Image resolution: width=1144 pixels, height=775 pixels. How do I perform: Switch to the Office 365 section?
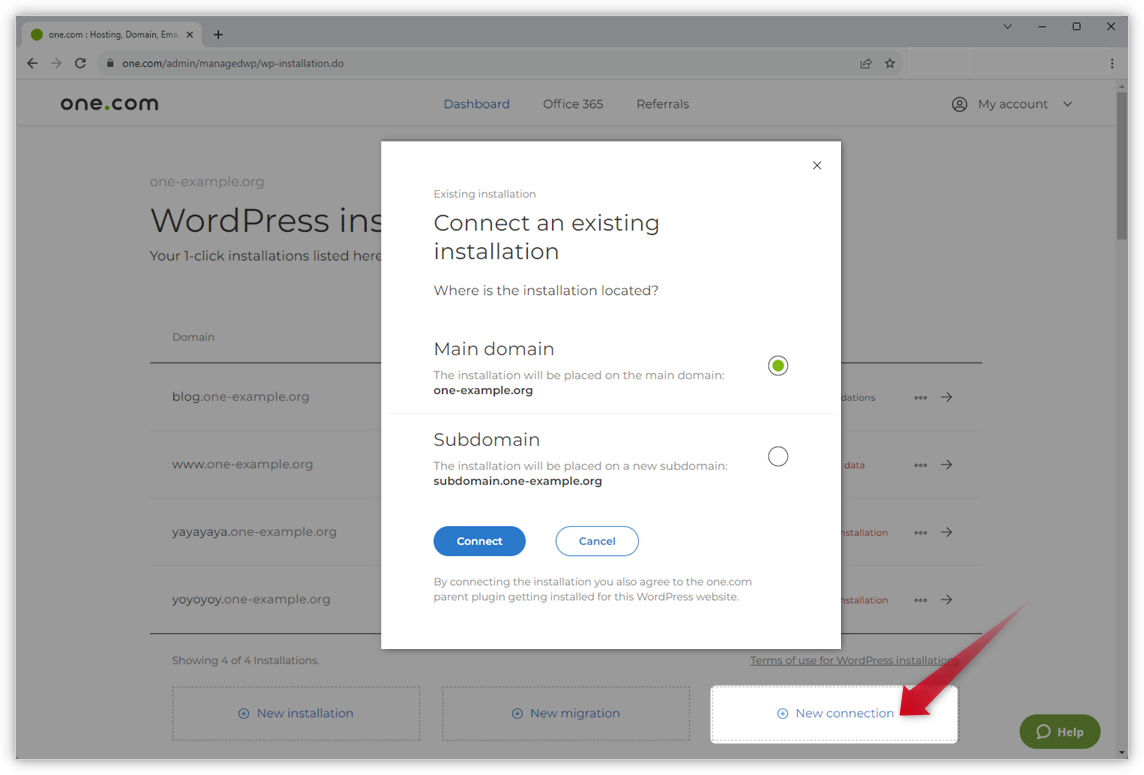(x=572, y=103)
